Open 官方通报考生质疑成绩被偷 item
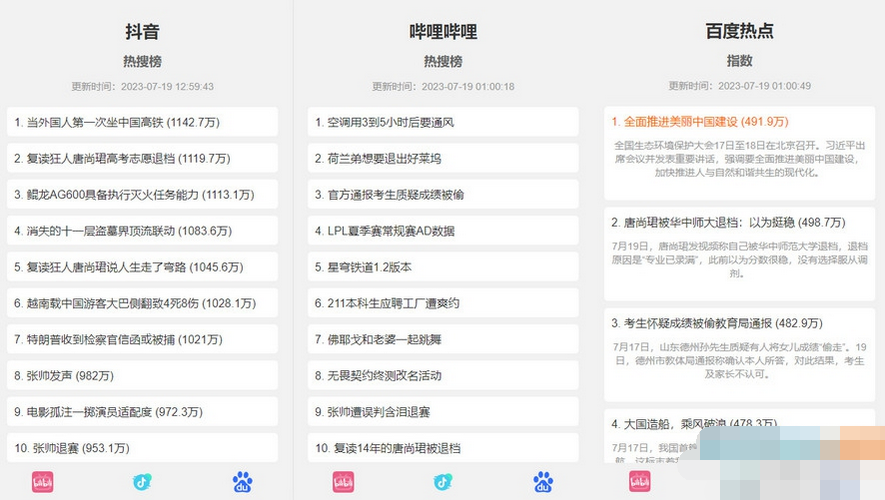 443,194
